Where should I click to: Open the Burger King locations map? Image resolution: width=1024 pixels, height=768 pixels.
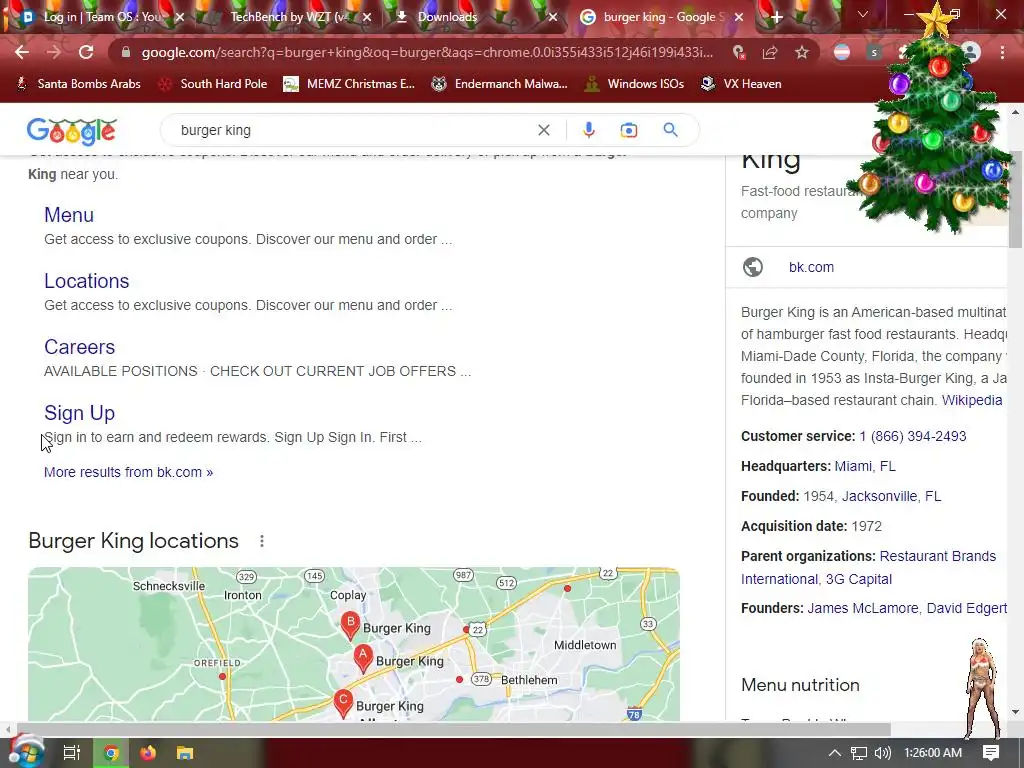354,644
